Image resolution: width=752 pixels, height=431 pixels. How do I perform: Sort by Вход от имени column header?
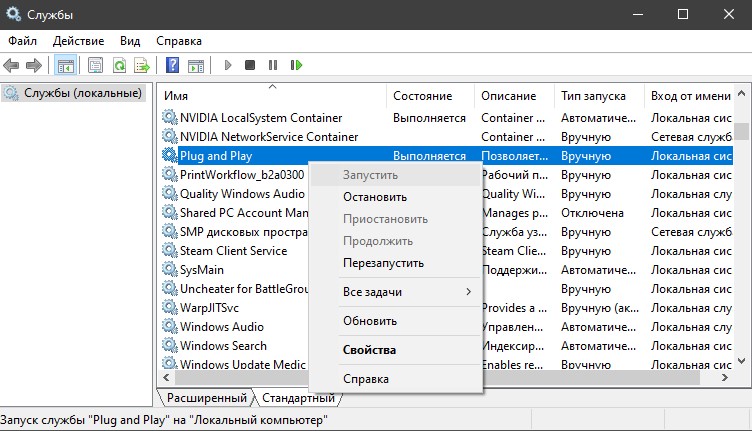pyautogui.click(x=689, y=96)
